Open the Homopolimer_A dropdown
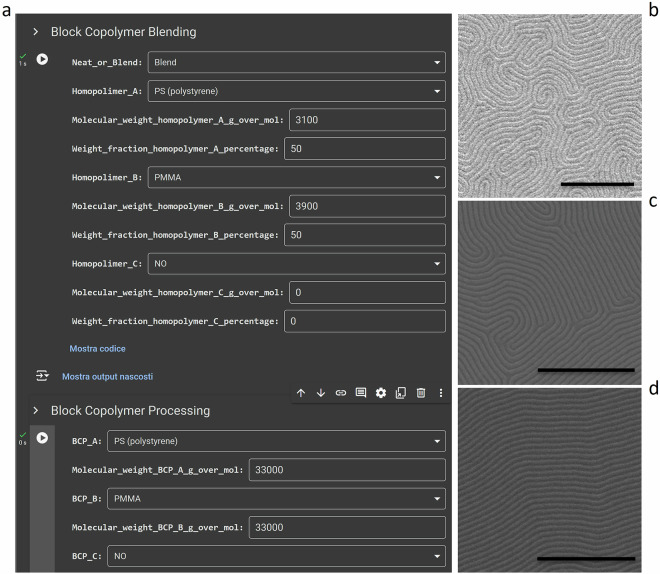660x574 pixels. point(296,92)
